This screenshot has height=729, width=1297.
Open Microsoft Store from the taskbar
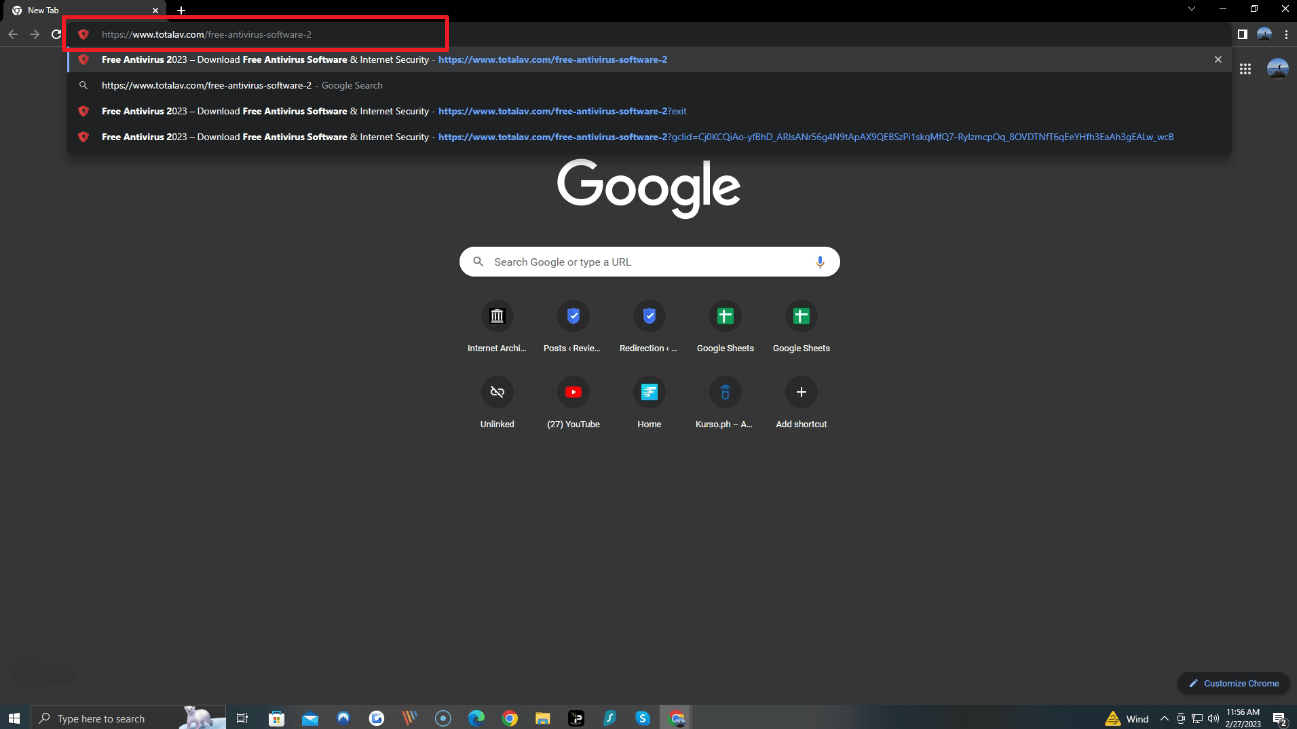click(277, 718)
